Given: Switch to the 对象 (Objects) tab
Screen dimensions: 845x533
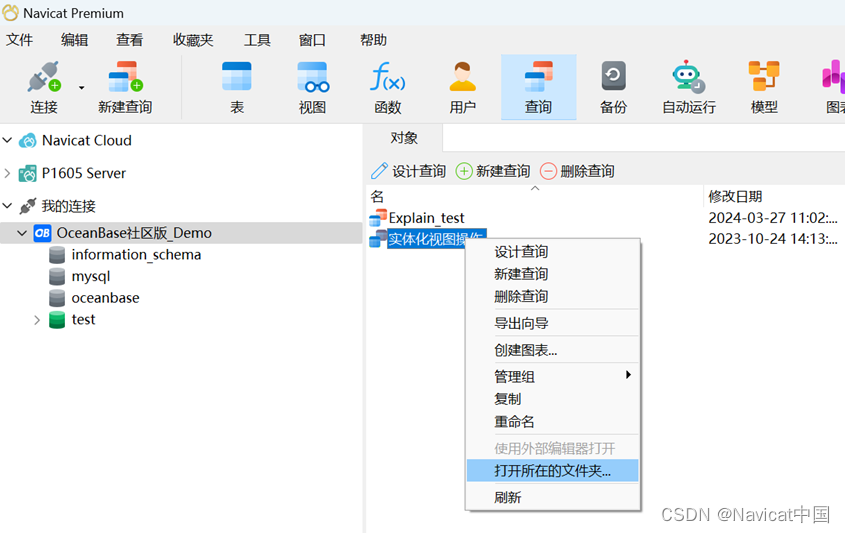Looking at the screenshot, I should point(404,138).
